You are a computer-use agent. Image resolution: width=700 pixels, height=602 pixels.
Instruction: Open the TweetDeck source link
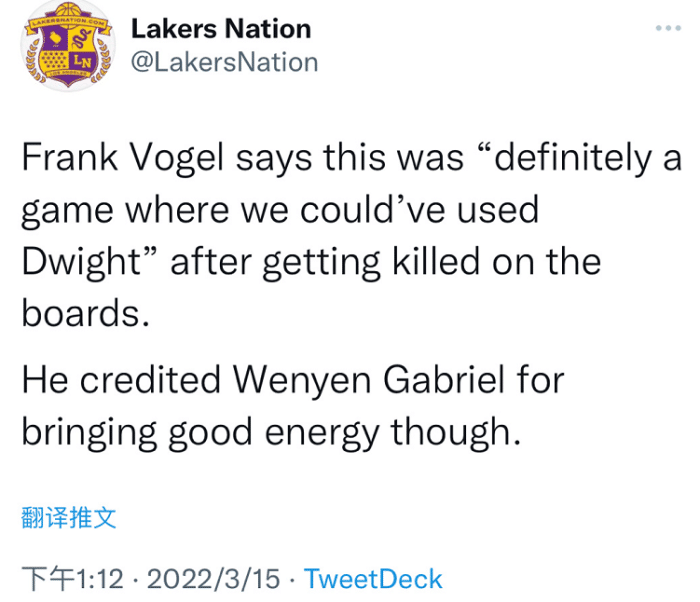[x=373, y=578]
